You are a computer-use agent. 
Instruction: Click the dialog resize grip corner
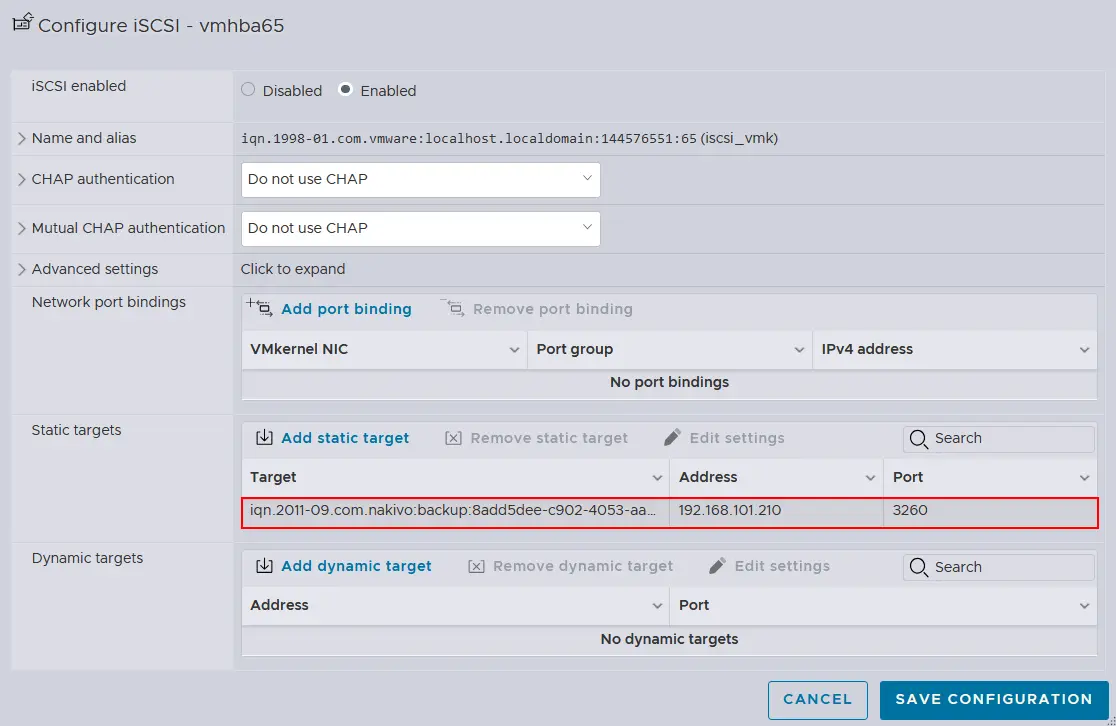(x=1111, y=721)
